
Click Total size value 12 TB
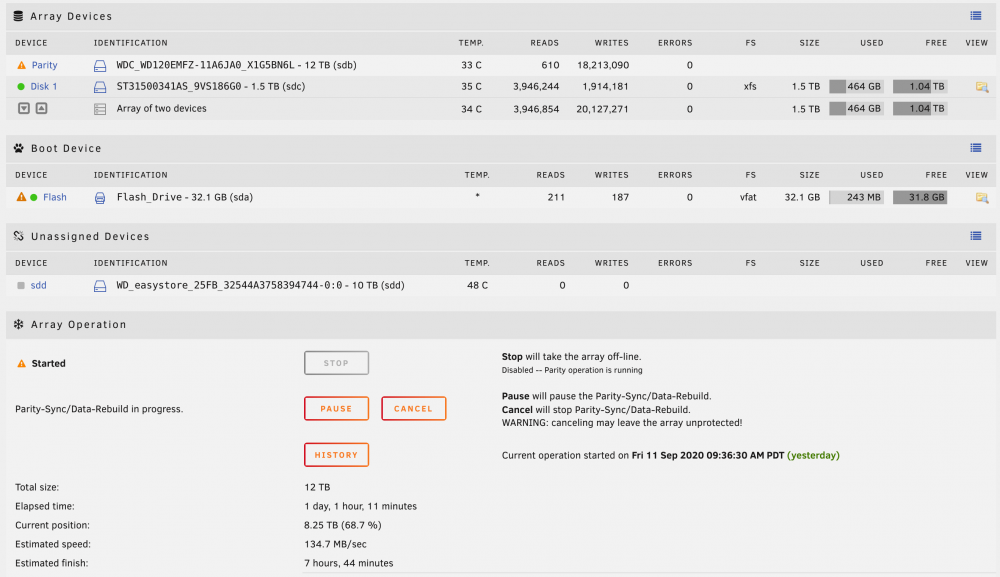317,487
